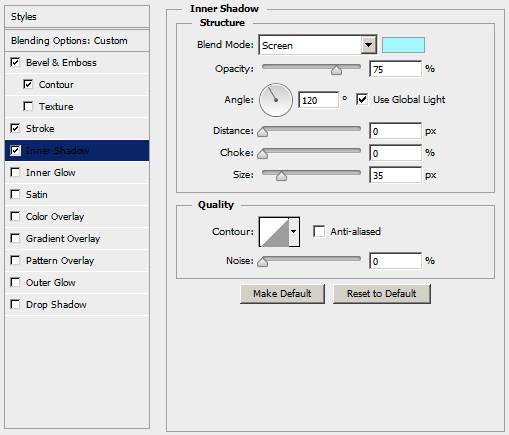This screenshot has width=509, height=435.
Task: Open the Contour picker dropdown arrow
Action: (x=294, y=231)
